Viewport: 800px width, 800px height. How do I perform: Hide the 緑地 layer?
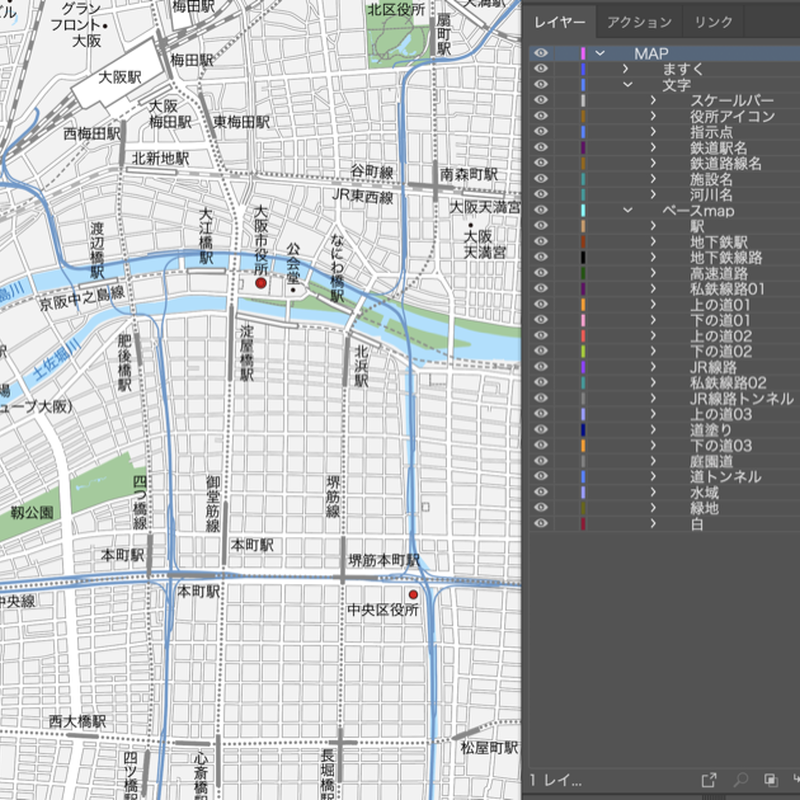[x=541, y=508]
